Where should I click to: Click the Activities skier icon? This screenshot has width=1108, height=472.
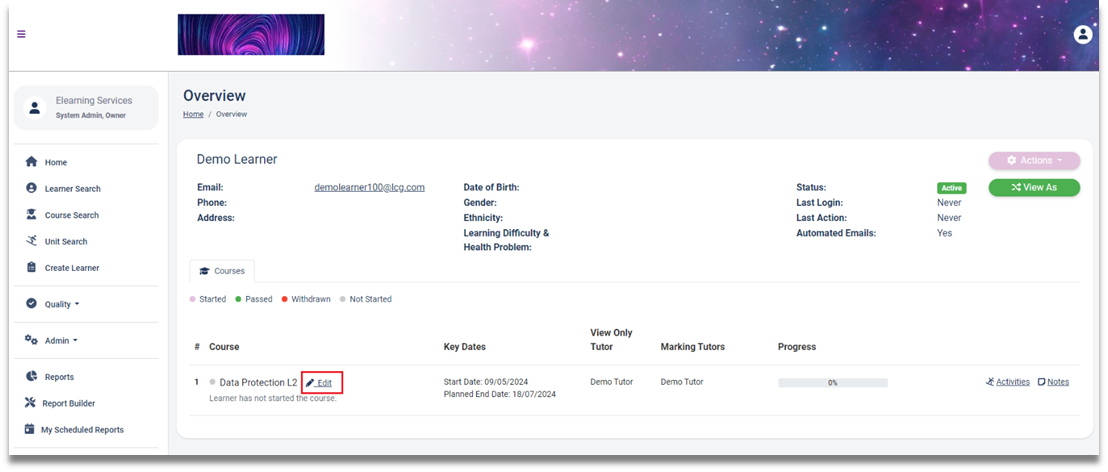pos(989,382)
